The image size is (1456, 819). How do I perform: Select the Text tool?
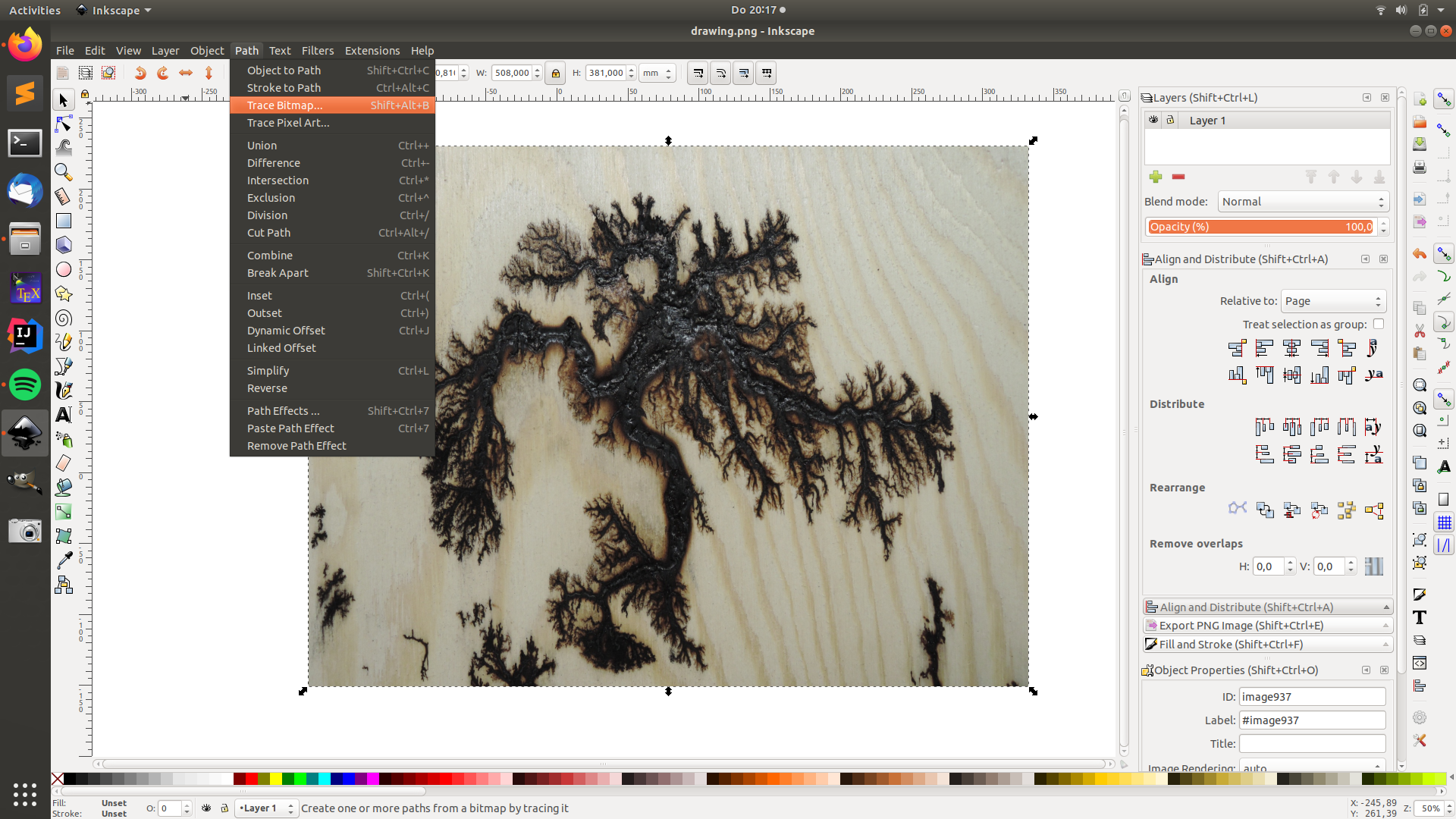(64, 415)
